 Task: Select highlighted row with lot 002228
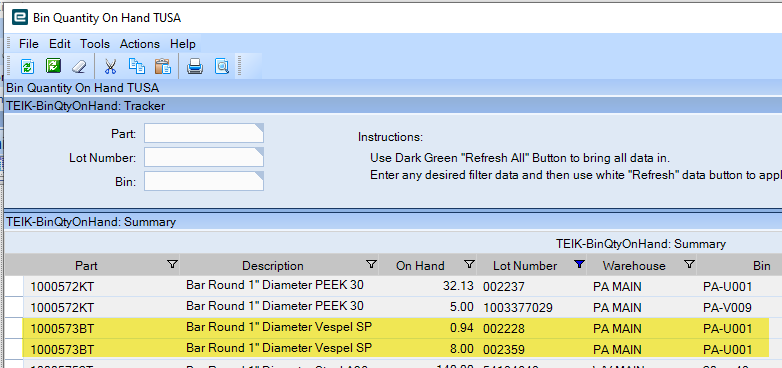click(x=393, y=328)
